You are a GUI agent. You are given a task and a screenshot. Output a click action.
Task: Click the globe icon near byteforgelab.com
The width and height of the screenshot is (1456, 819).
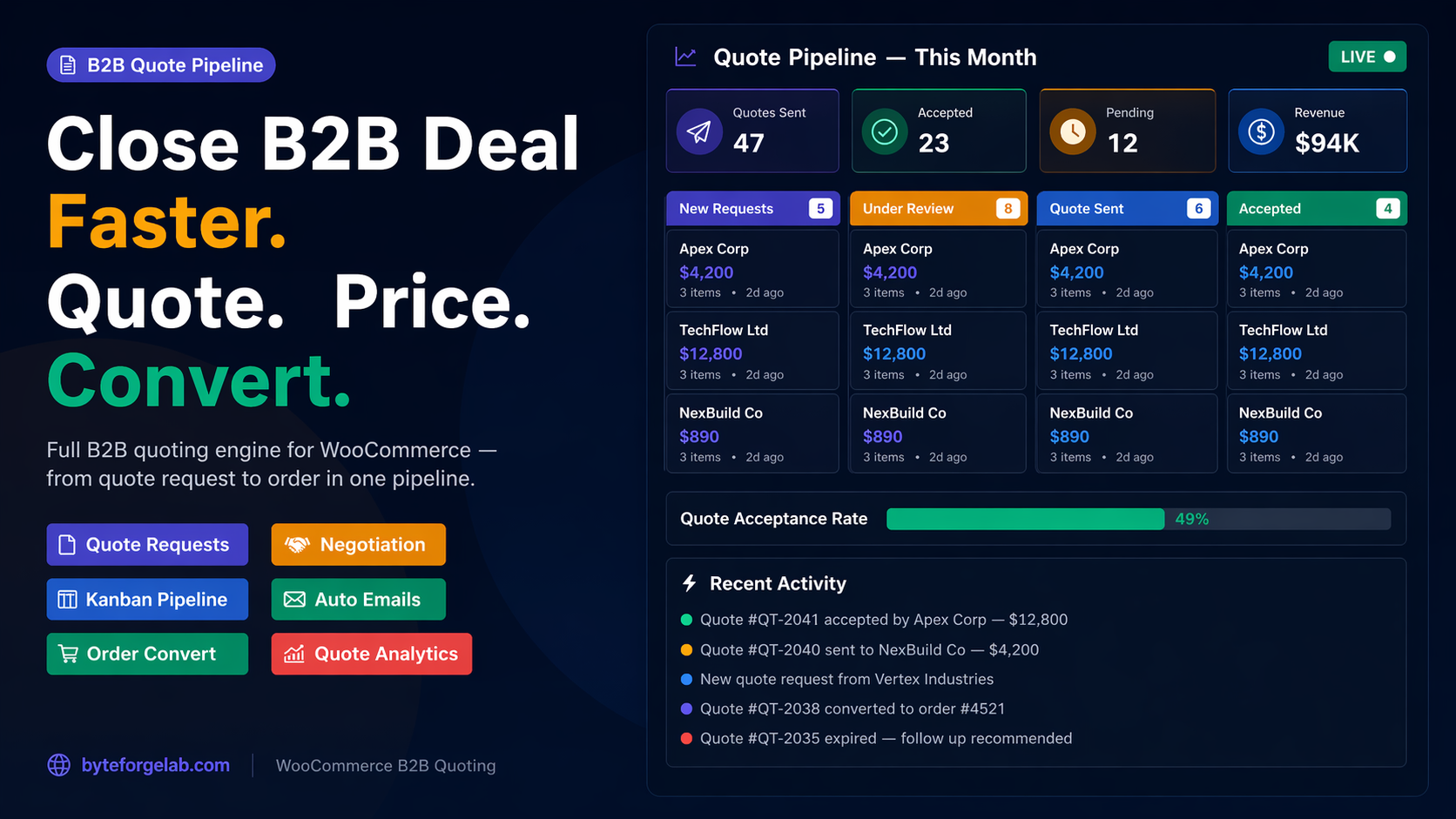pyautogui.click(x=58, y=765)
